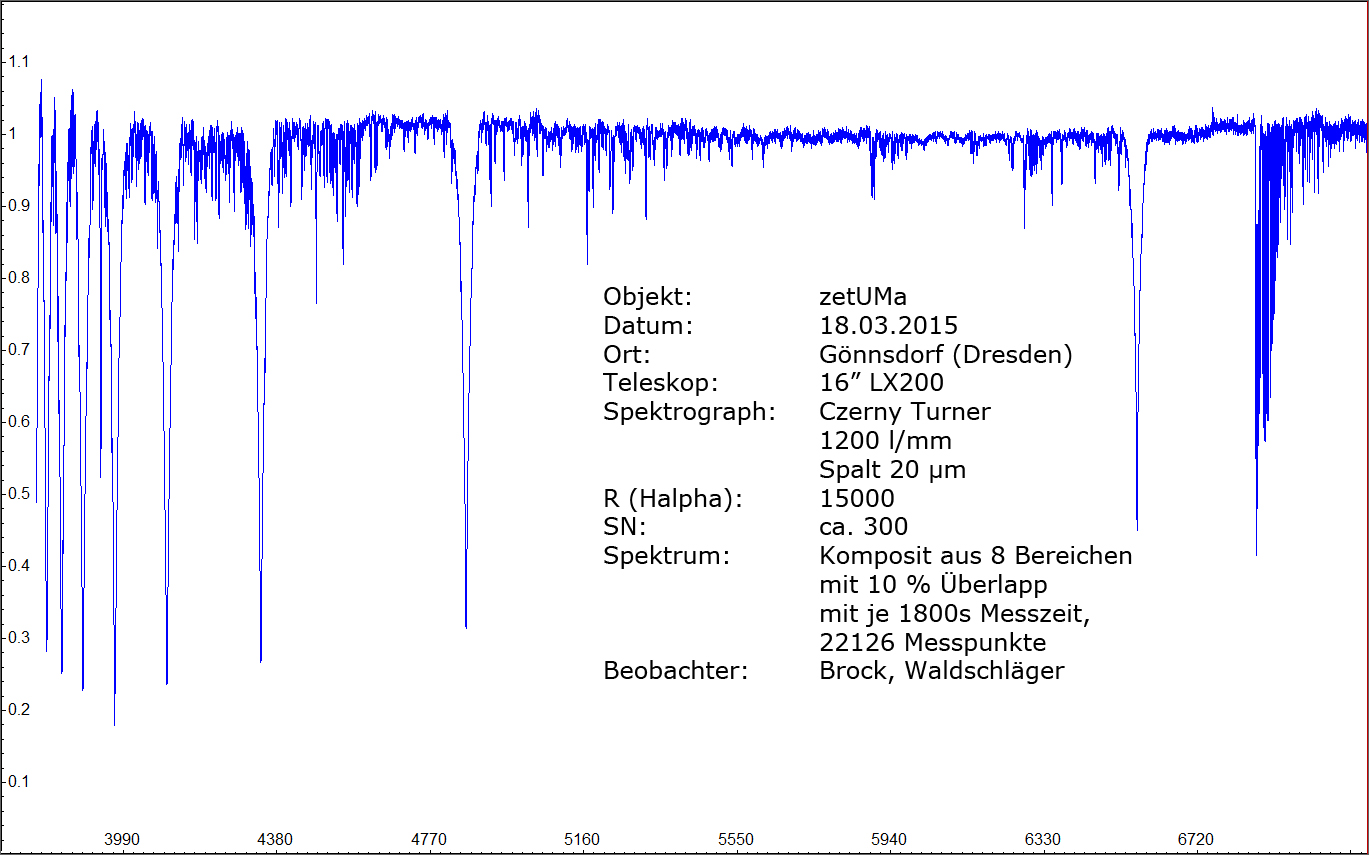1369x855 pixels.
Task: Click the object name zetUMa
Action: click(863, 297)
